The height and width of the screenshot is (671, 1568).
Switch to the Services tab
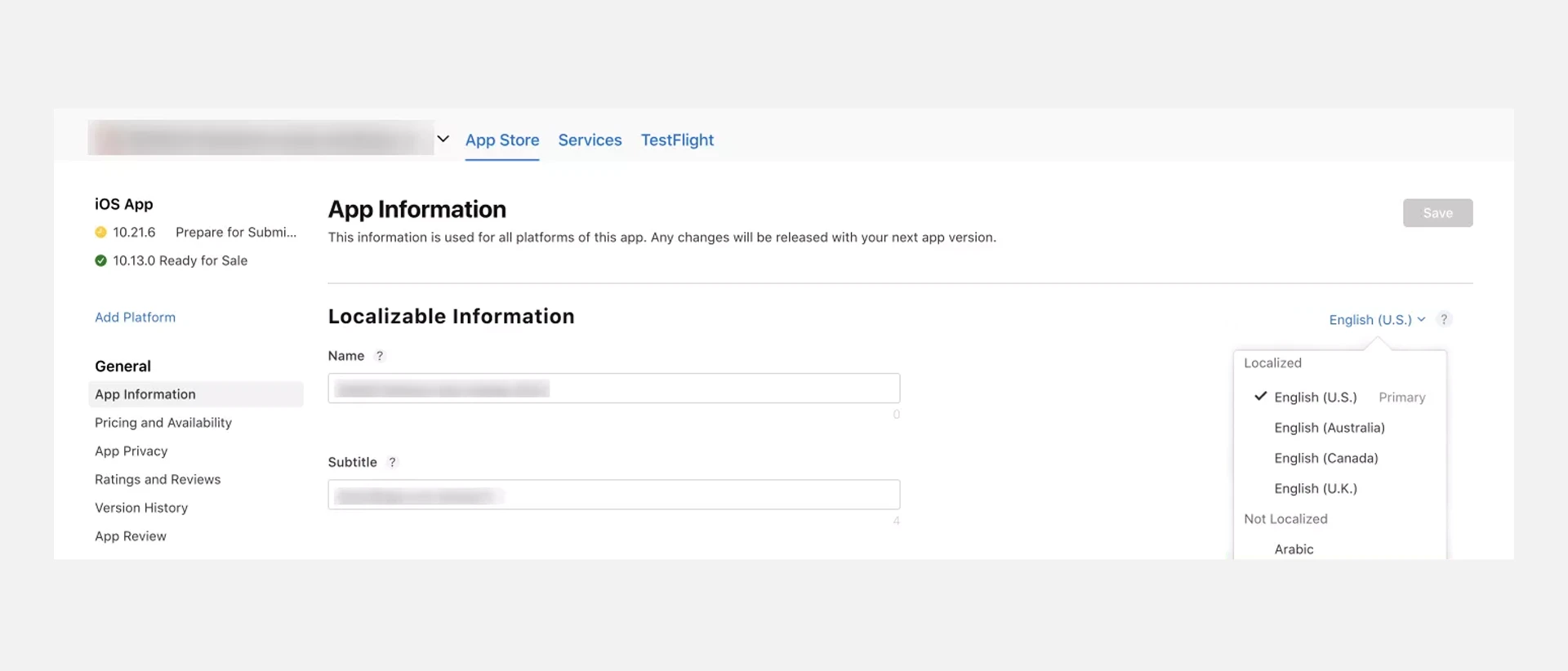point(590,140)
